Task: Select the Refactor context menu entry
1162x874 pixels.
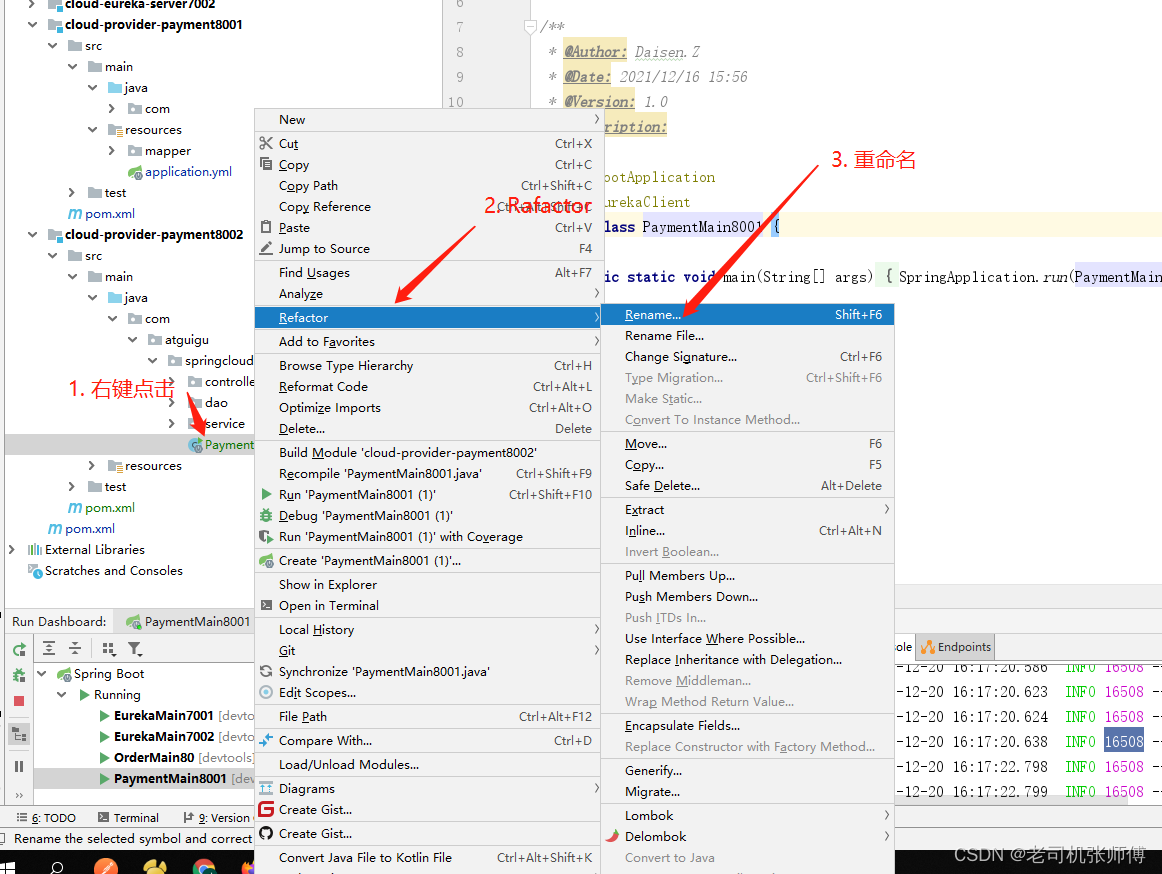Action: 427,317
